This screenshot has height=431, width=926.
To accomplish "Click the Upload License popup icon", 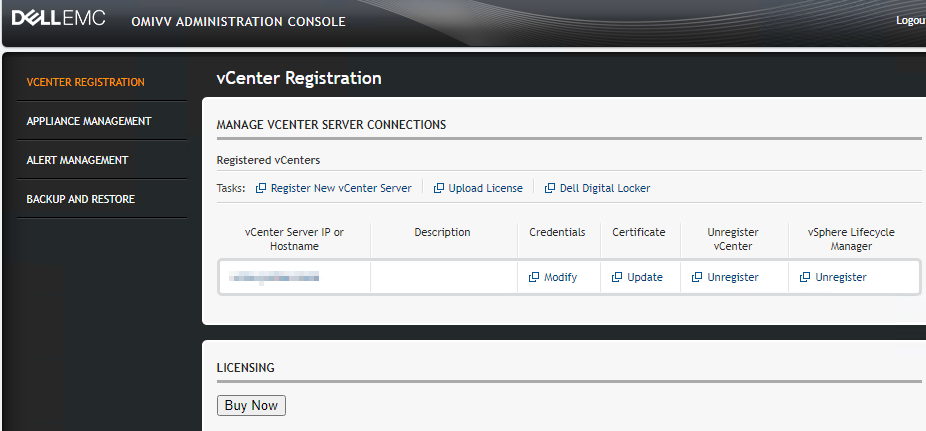I will (439, 188).
